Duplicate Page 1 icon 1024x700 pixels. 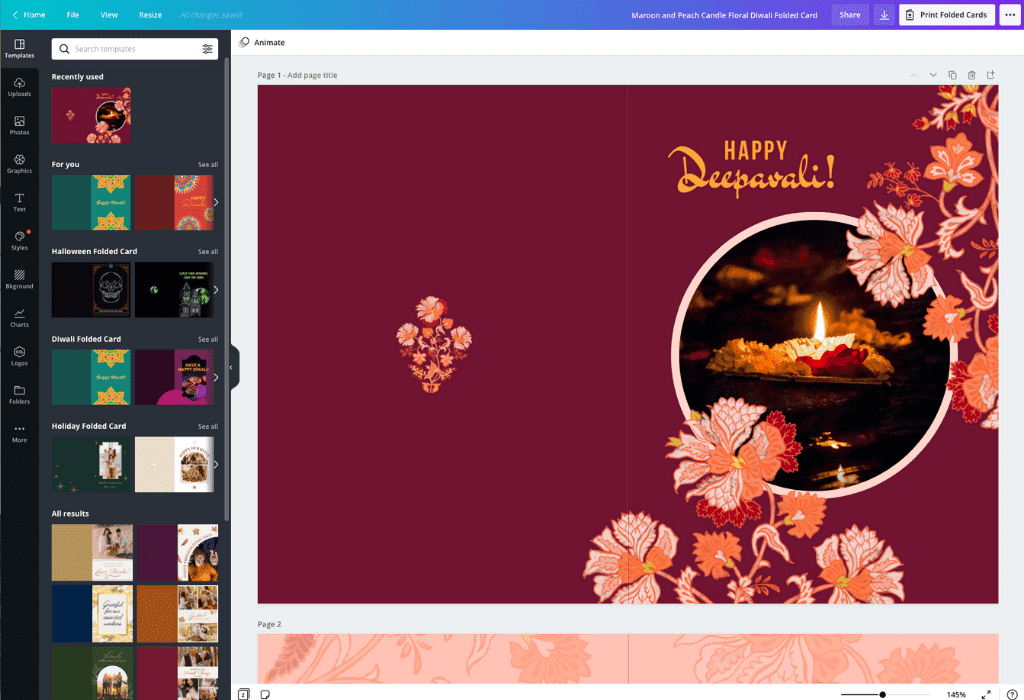pos(952,75)
